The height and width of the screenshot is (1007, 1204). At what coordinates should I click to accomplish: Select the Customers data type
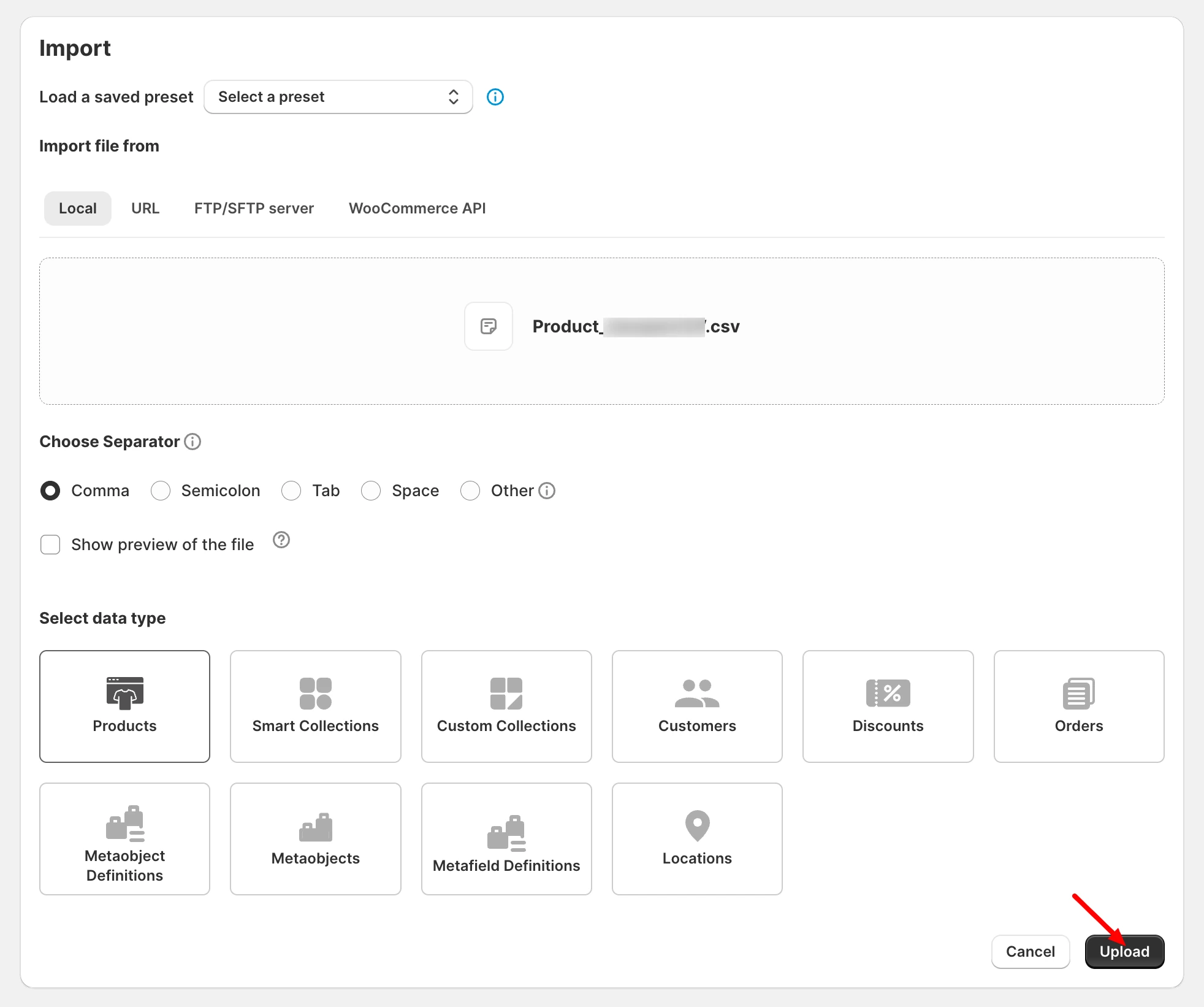(x=697, y=706)
